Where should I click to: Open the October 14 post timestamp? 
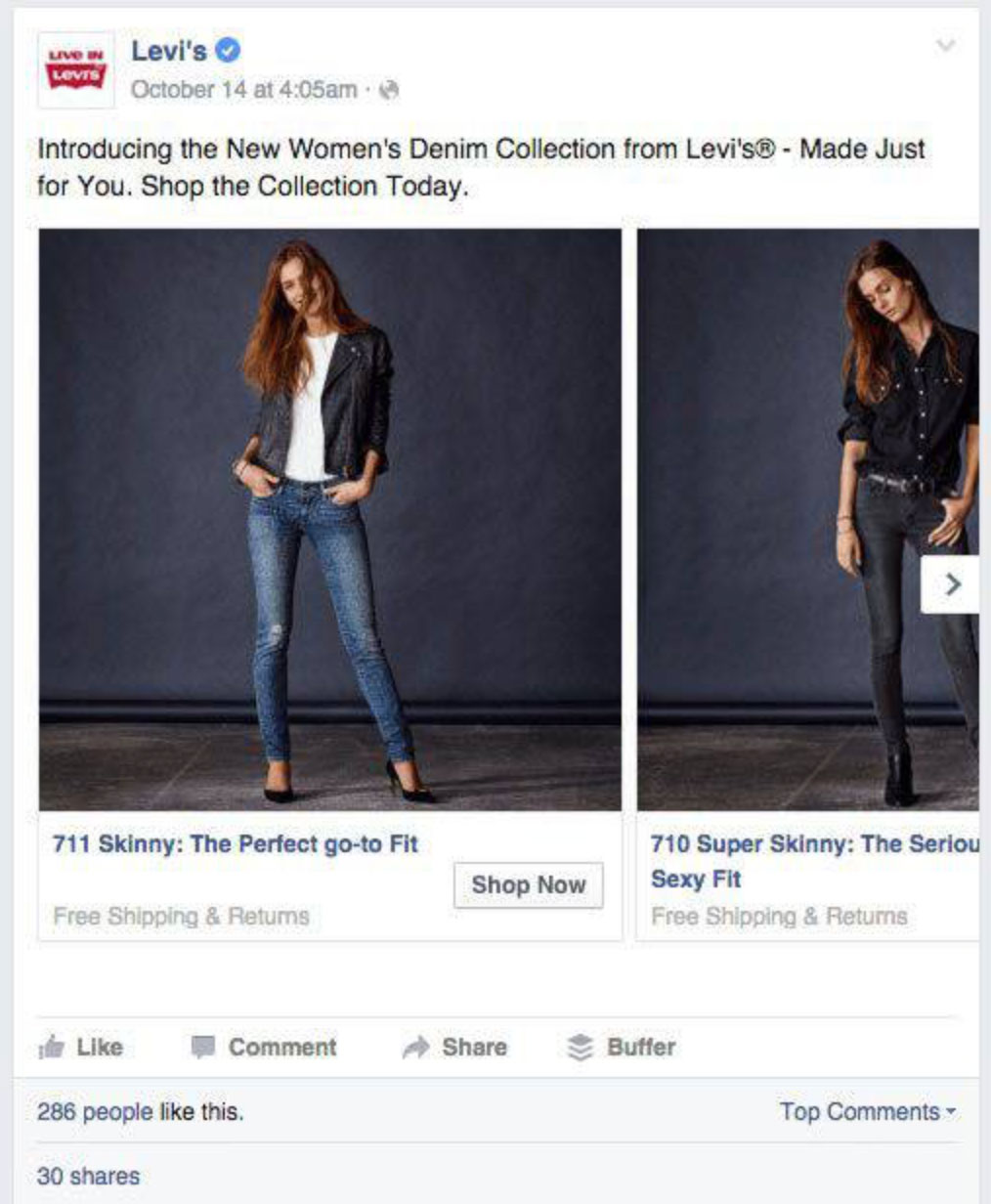pos(243,90)
